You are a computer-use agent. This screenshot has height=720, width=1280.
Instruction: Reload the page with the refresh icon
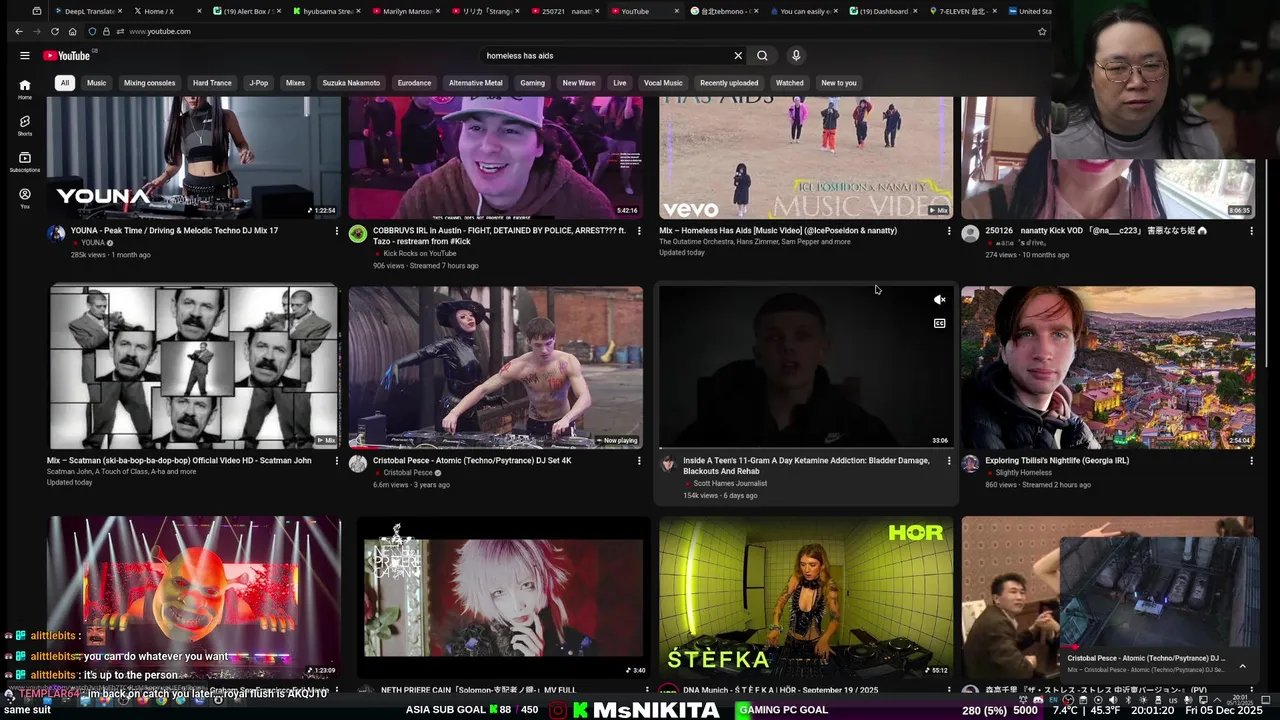point(55,32)
